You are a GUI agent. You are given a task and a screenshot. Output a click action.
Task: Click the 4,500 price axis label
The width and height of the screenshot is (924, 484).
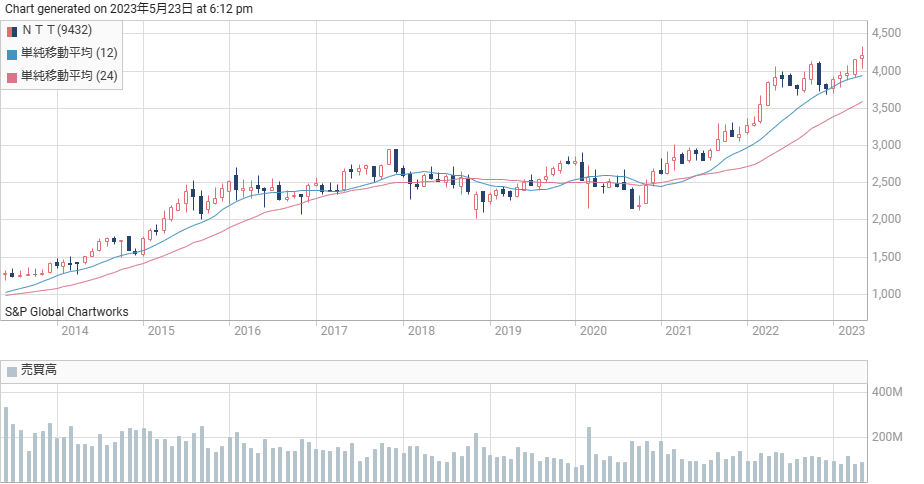tap(886, 33)
